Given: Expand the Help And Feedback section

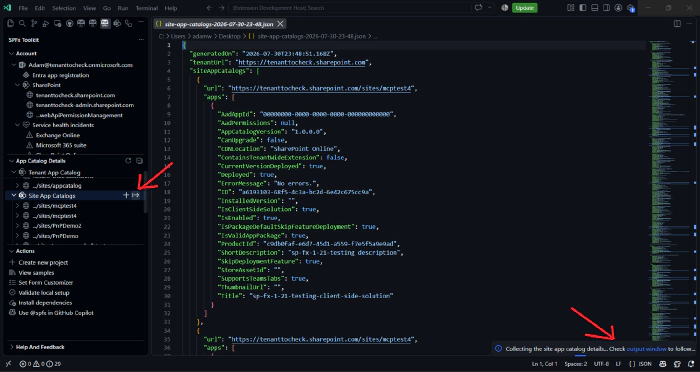Looking at the screenshot, I should (x=11, y=347).
